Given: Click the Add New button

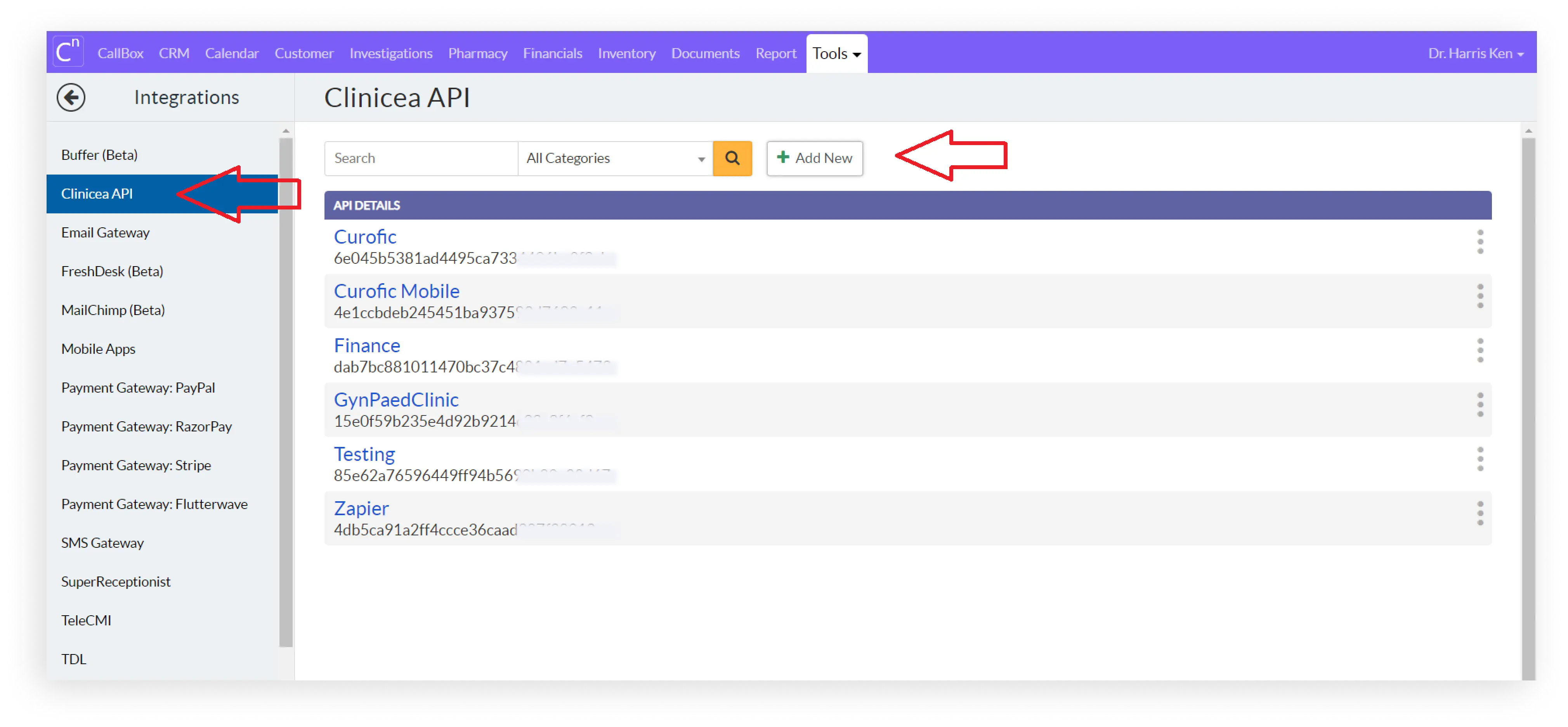Looking at the screenshot, I should click(814, 158).
